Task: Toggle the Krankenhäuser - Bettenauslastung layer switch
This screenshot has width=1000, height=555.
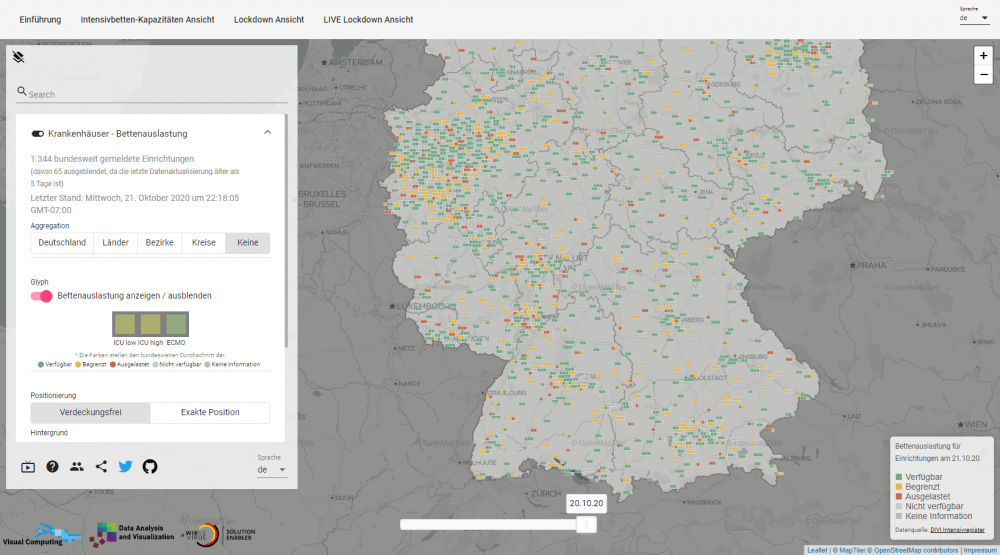Action: 38,133
